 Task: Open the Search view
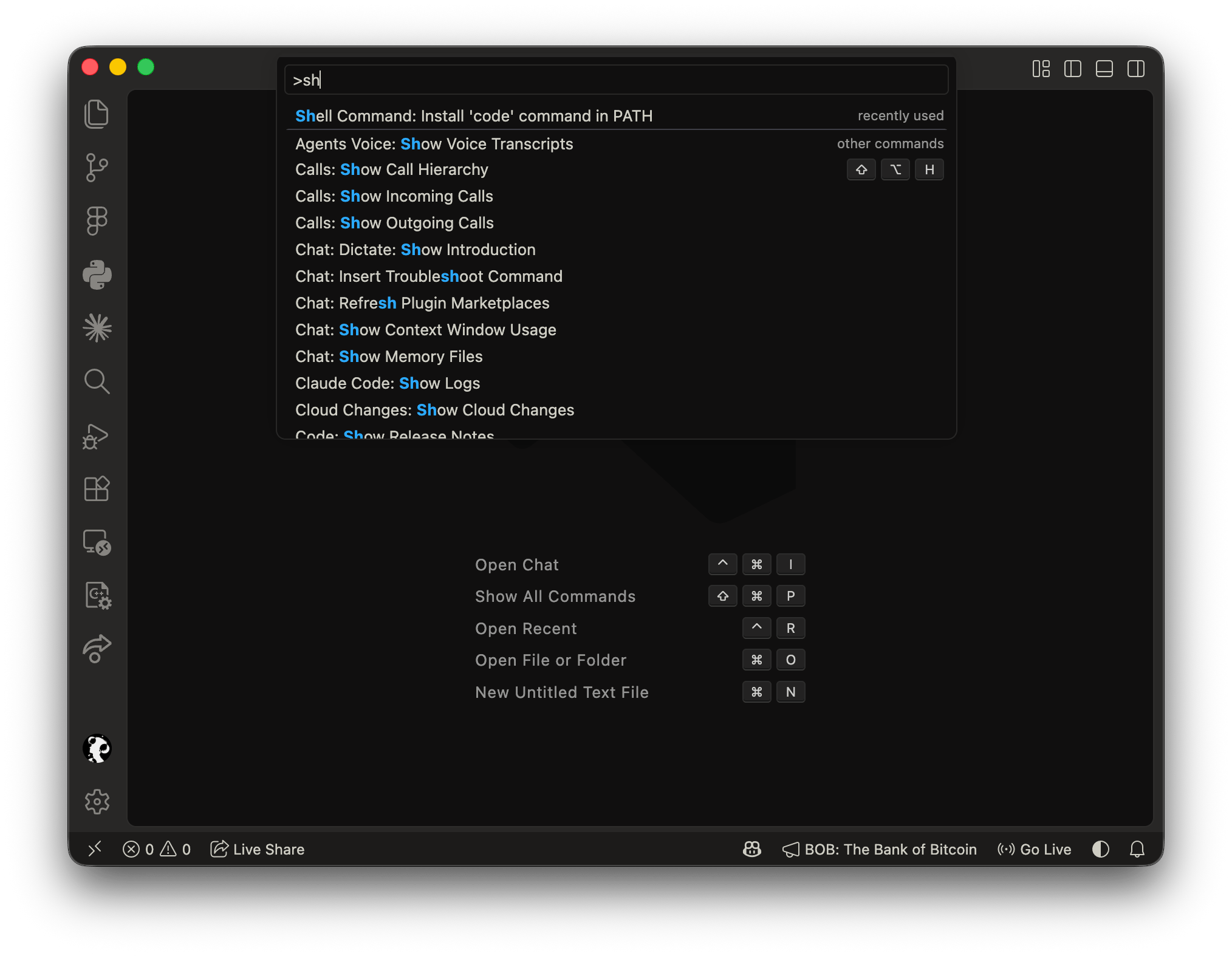(97, 381)
